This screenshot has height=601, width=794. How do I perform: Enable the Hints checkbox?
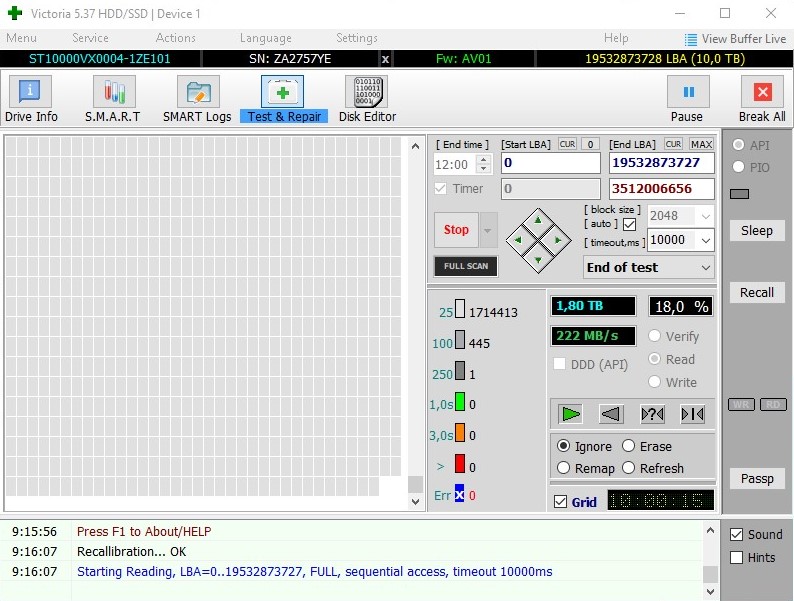pyautogui.click(x=737, y=558)
